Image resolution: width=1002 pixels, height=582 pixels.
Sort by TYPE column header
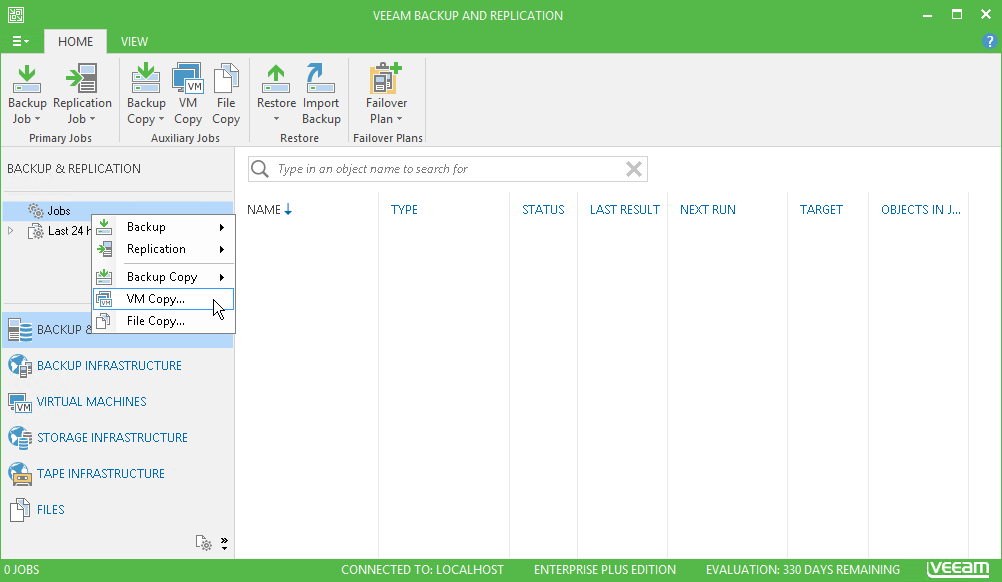click(404, 210)
